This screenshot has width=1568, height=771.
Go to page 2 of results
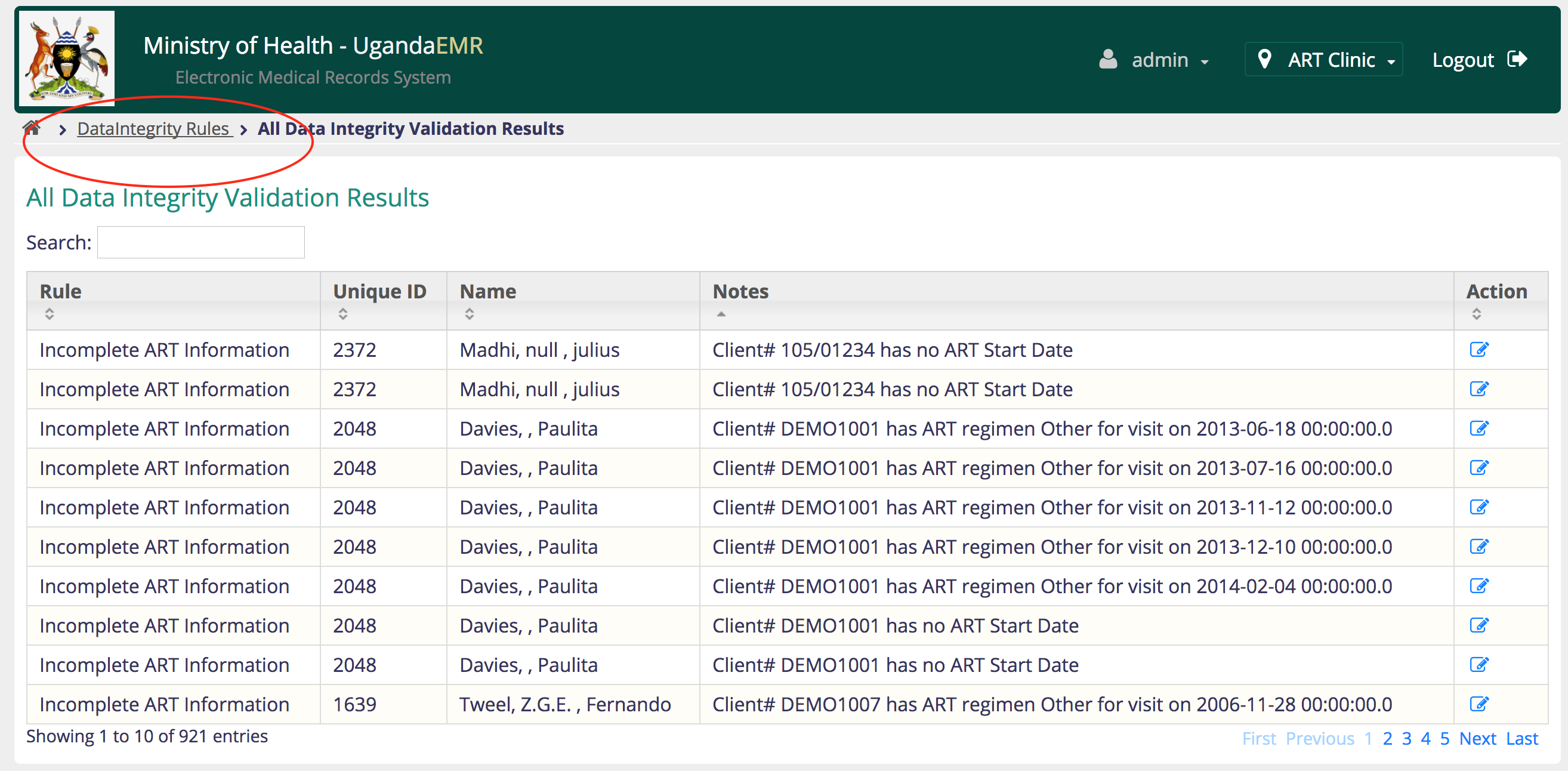pyautogui.click(x=1387, y=738)
